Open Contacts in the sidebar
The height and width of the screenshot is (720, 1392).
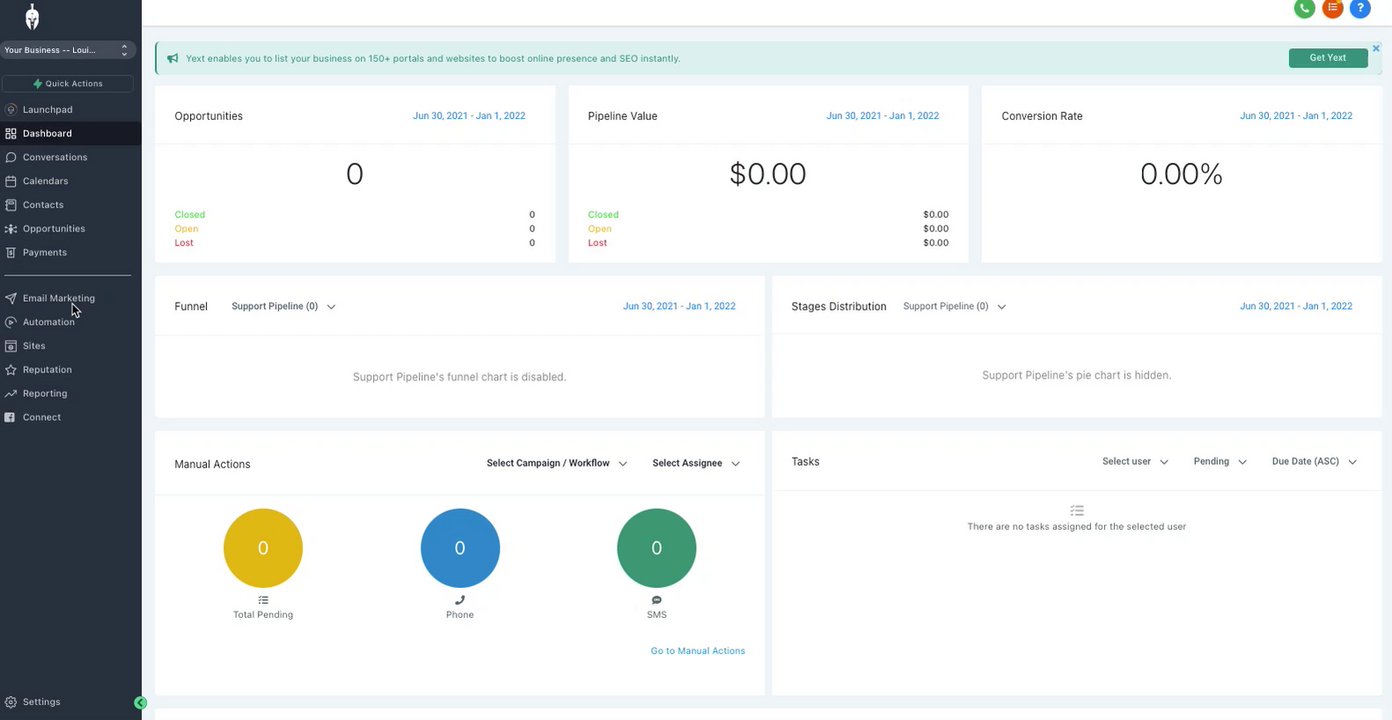click(x=43, y=205)
